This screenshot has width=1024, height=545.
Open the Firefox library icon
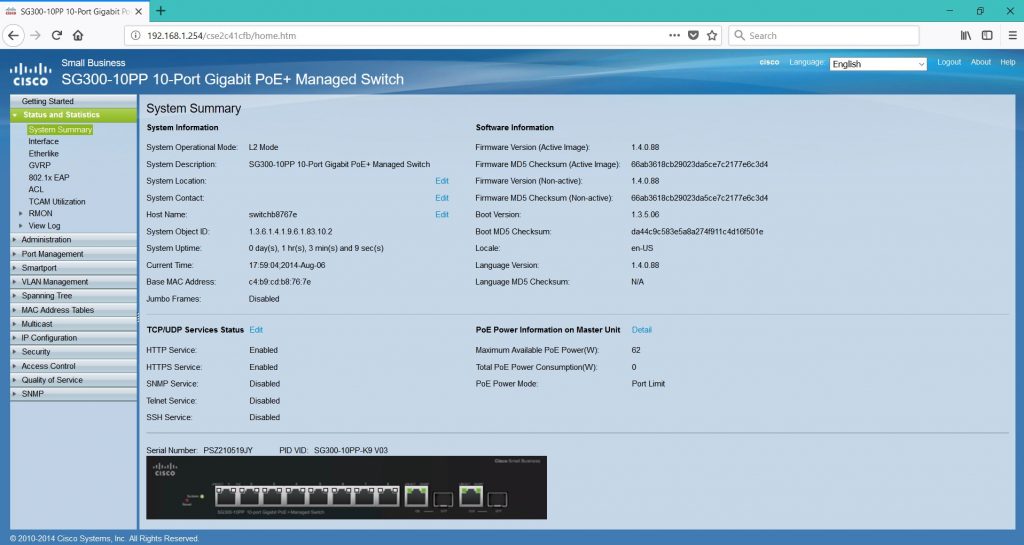coord(965,35)
